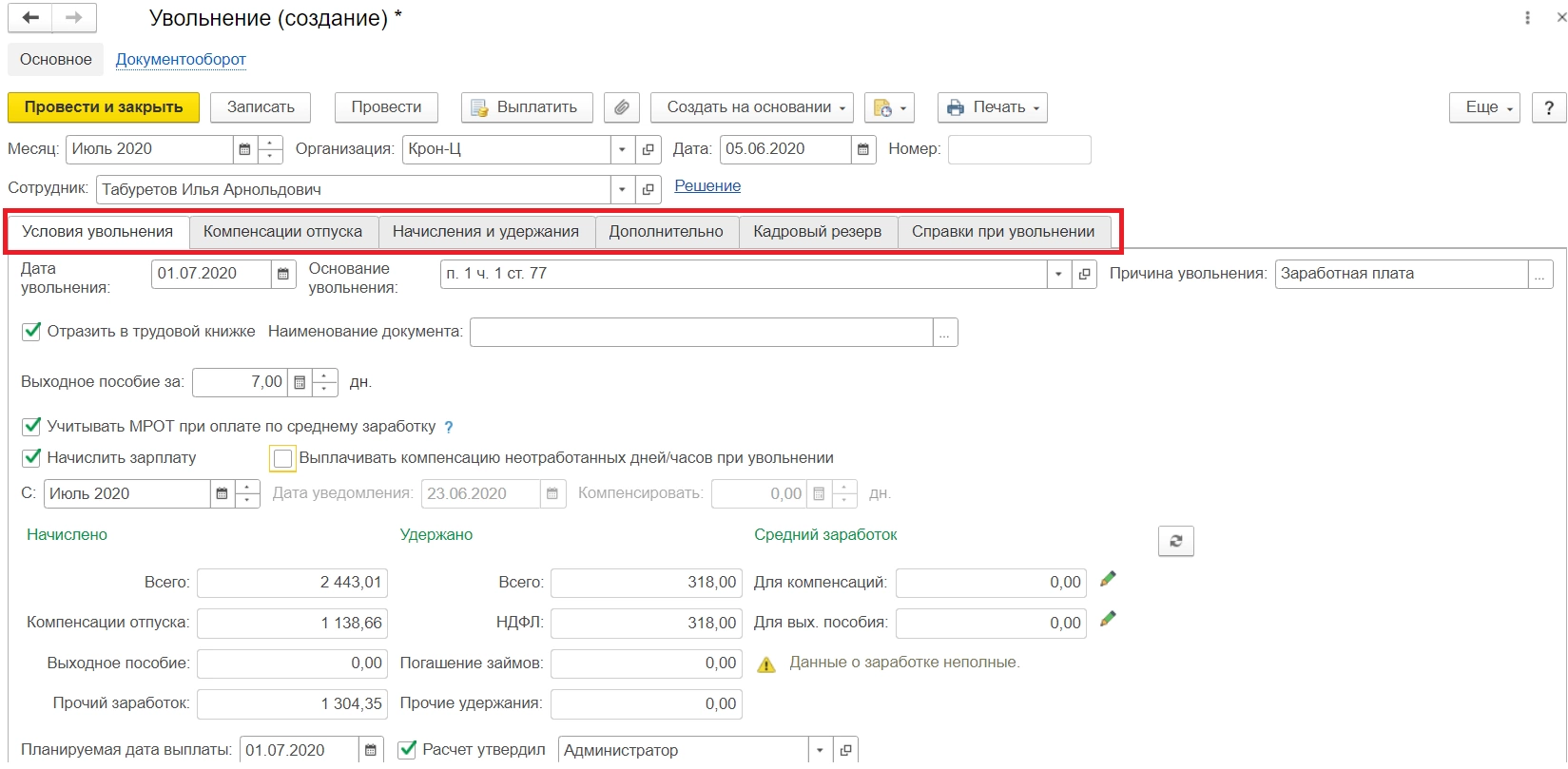Open calendar for Планируемая дата выплаты

pos(372,750)
